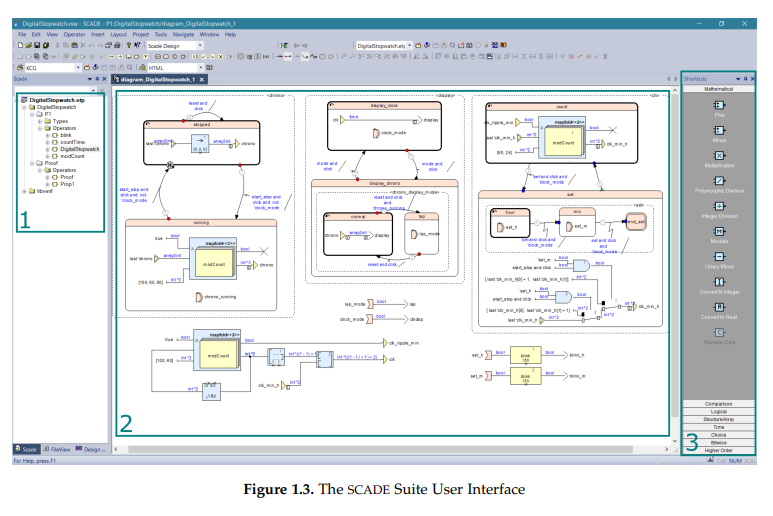Select countTime operator in project tree
Screen dimensions: 773x516
[x=72, y=142]
